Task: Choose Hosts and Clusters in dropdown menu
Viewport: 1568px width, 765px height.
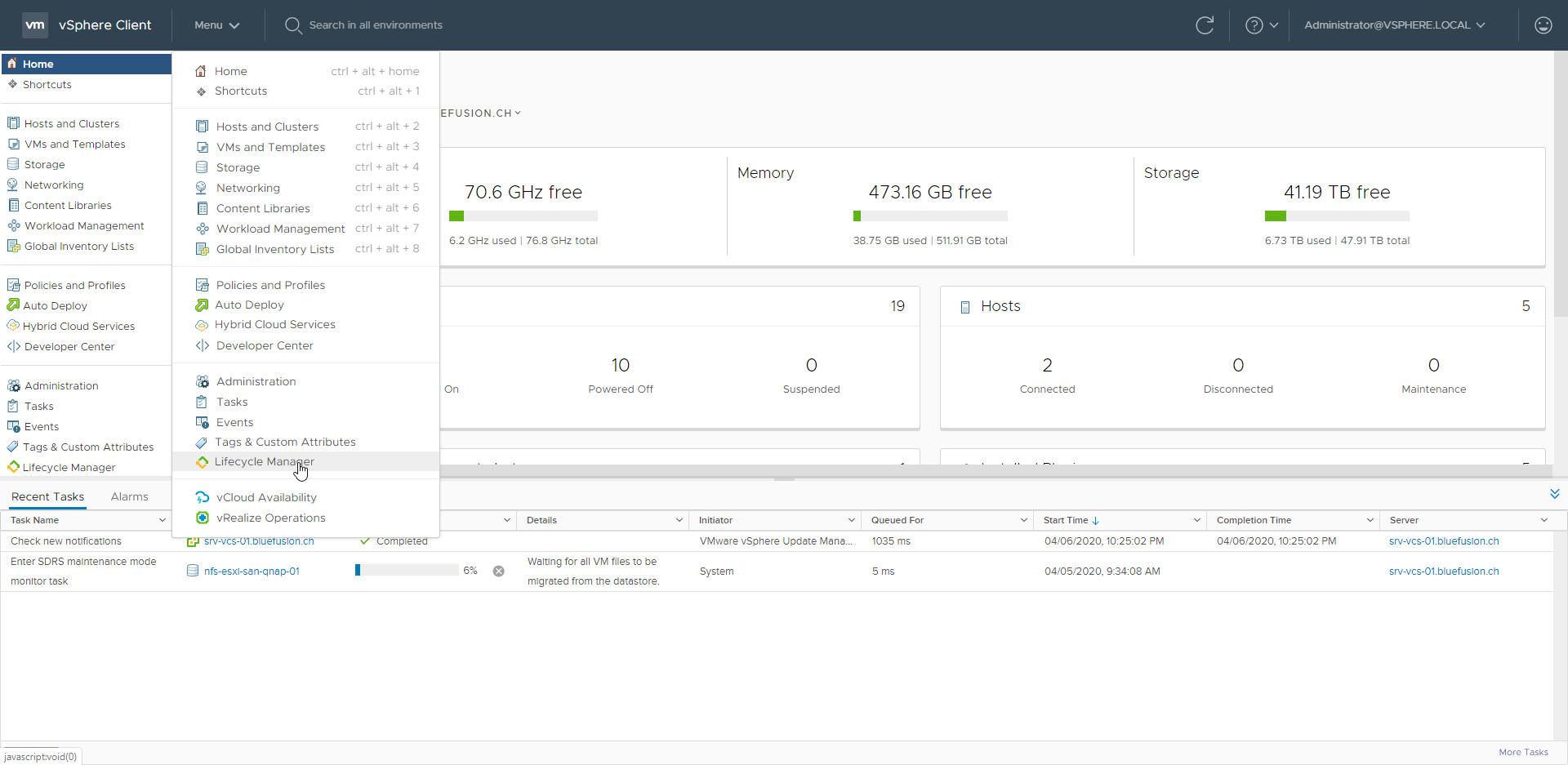Action: 267,127
